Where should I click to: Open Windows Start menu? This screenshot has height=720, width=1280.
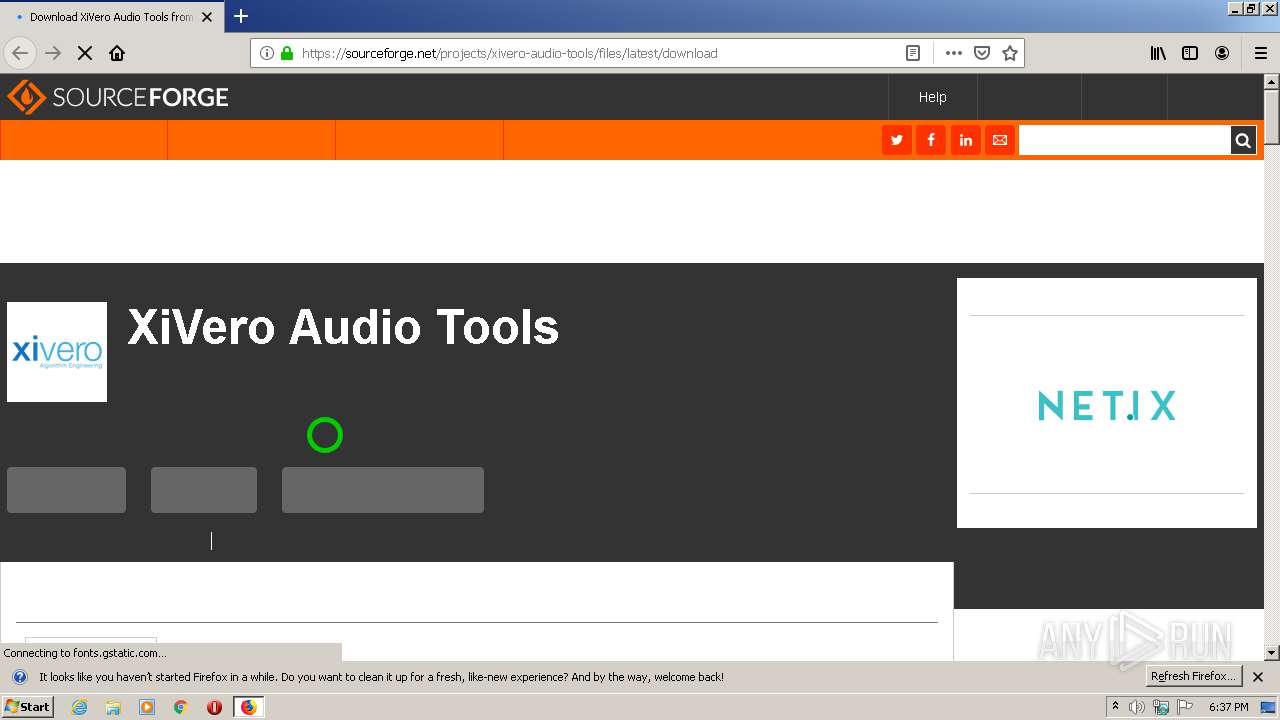point(28,707)
